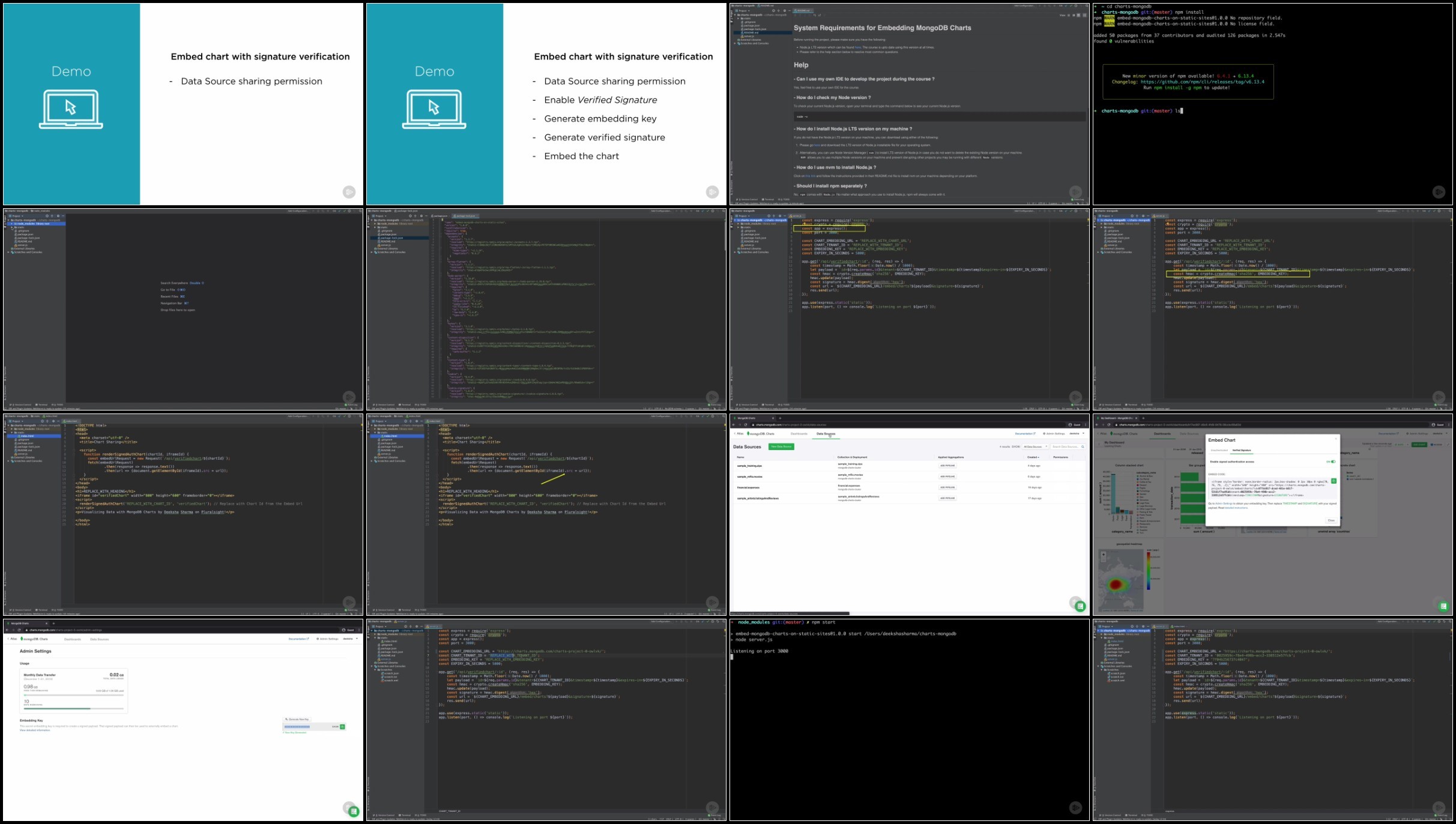Screen dimensions: 1456x824
Task: Open Admin Settings on Data Sources page
Action: [x=1054, y=433]
